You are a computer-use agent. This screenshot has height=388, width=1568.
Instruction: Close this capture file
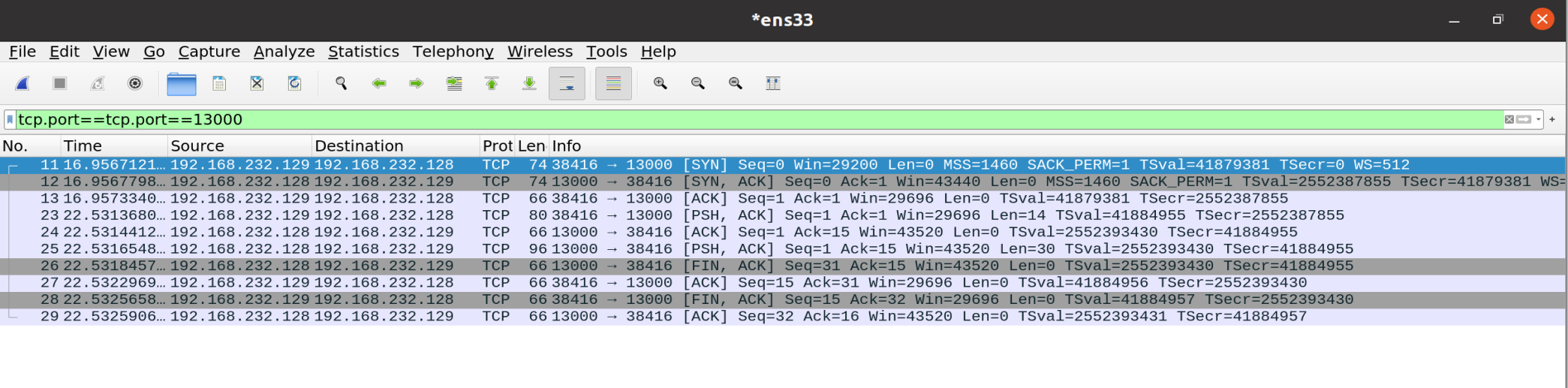point(257,83)
